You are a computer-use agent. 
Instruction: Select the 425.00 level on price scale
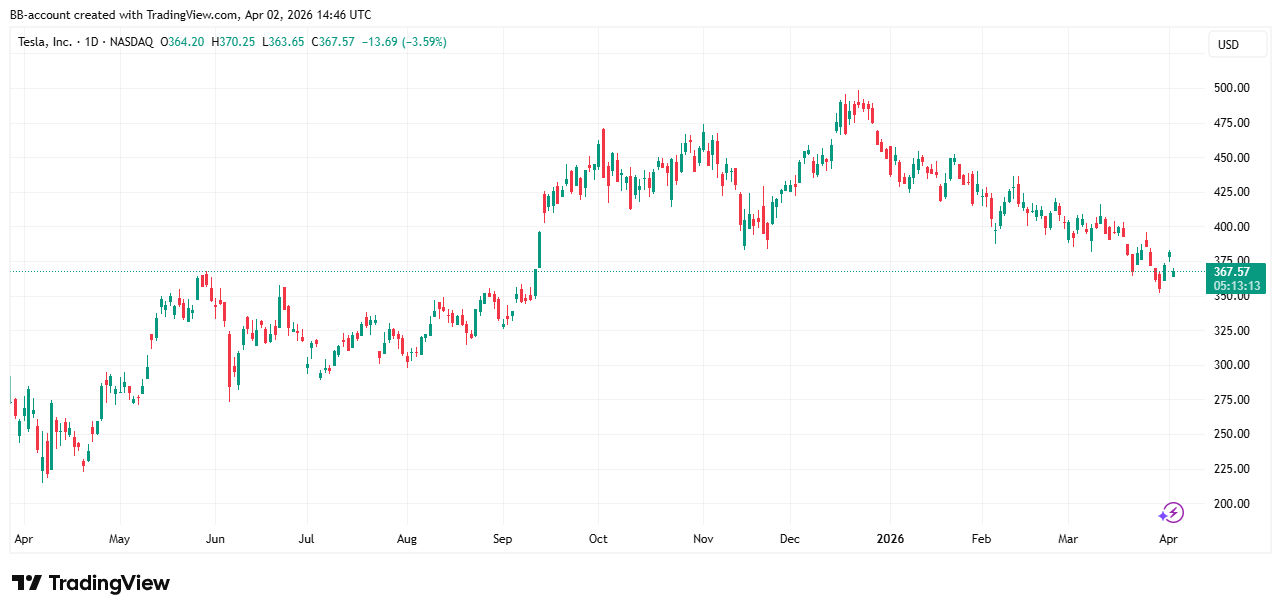point(1231,192)
